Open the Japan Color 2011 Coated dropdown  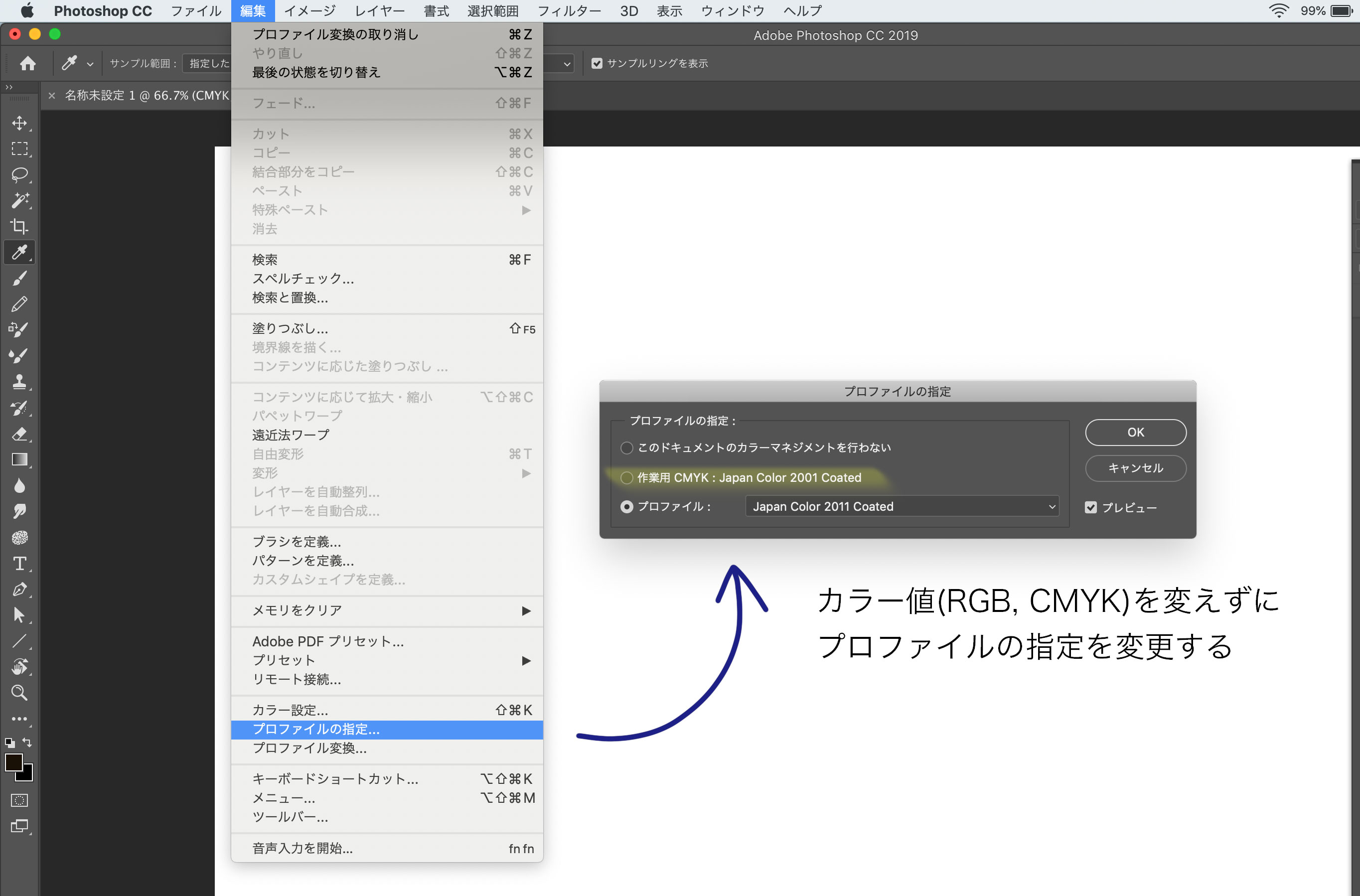click(x=903, y=506)
